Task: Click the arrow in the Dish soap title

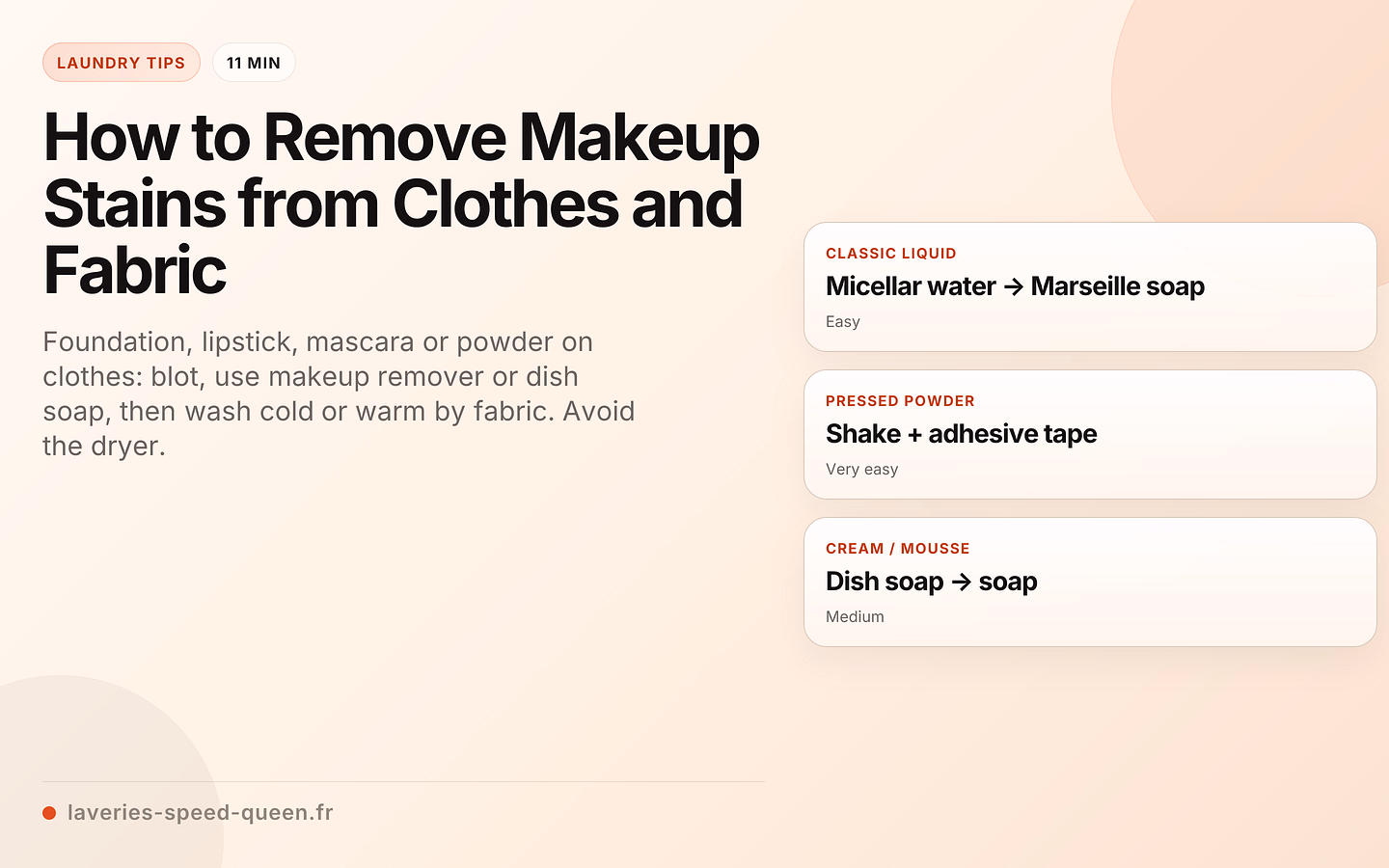Action: [961, 582]
